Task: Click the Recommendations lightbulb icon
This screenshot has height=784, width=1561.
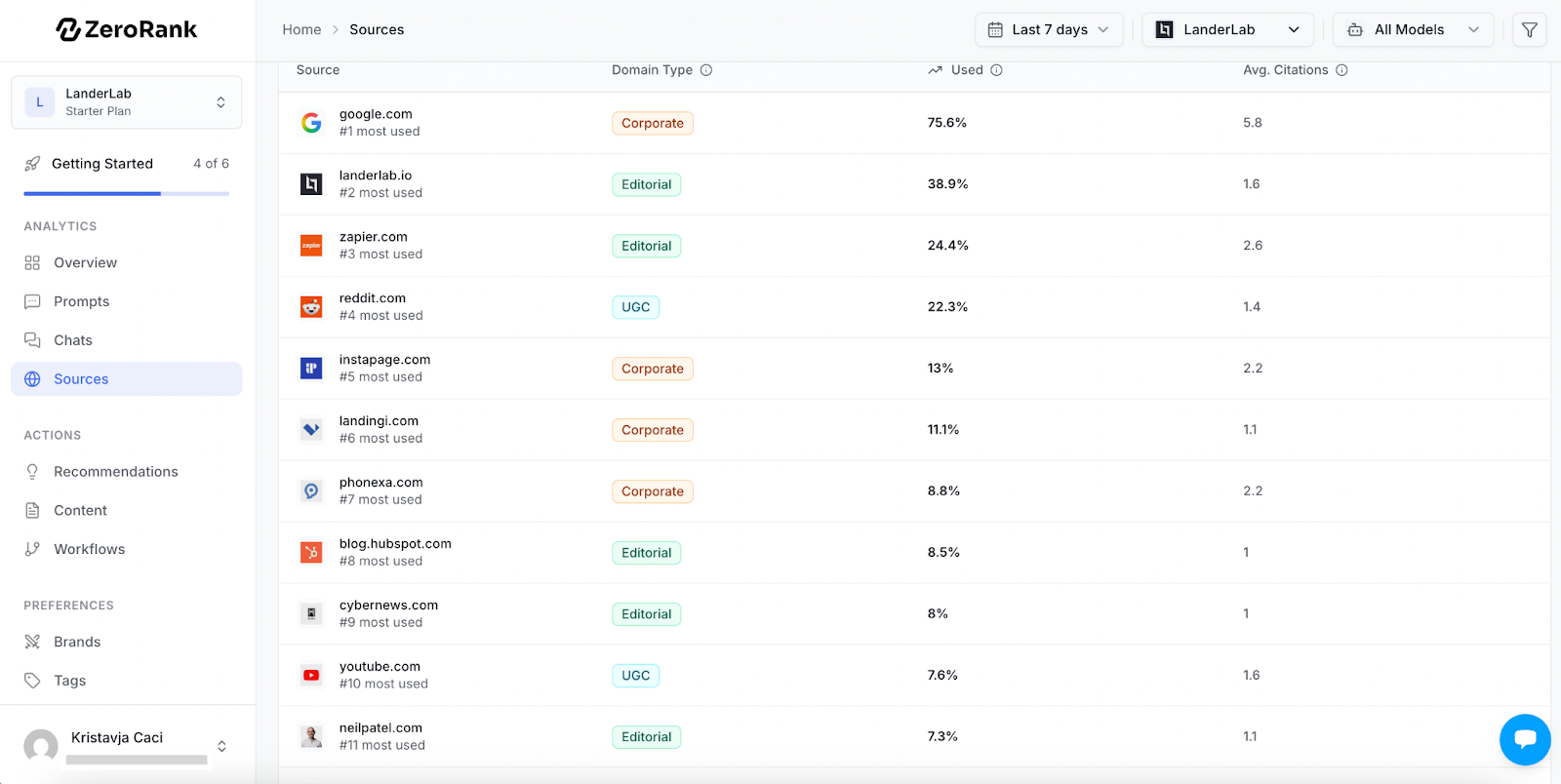Action: [x=32, y=472]
